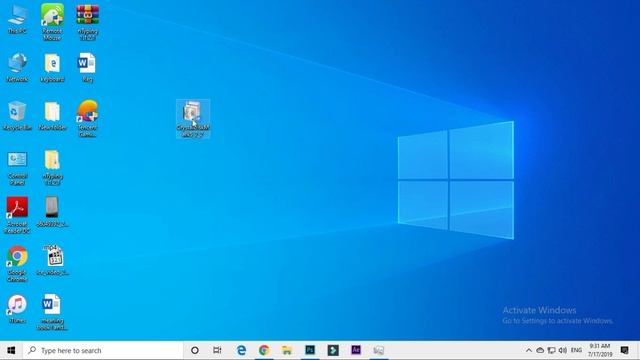Open Task View from the taskbar
640x360 pixels.
tap(217, 350)
